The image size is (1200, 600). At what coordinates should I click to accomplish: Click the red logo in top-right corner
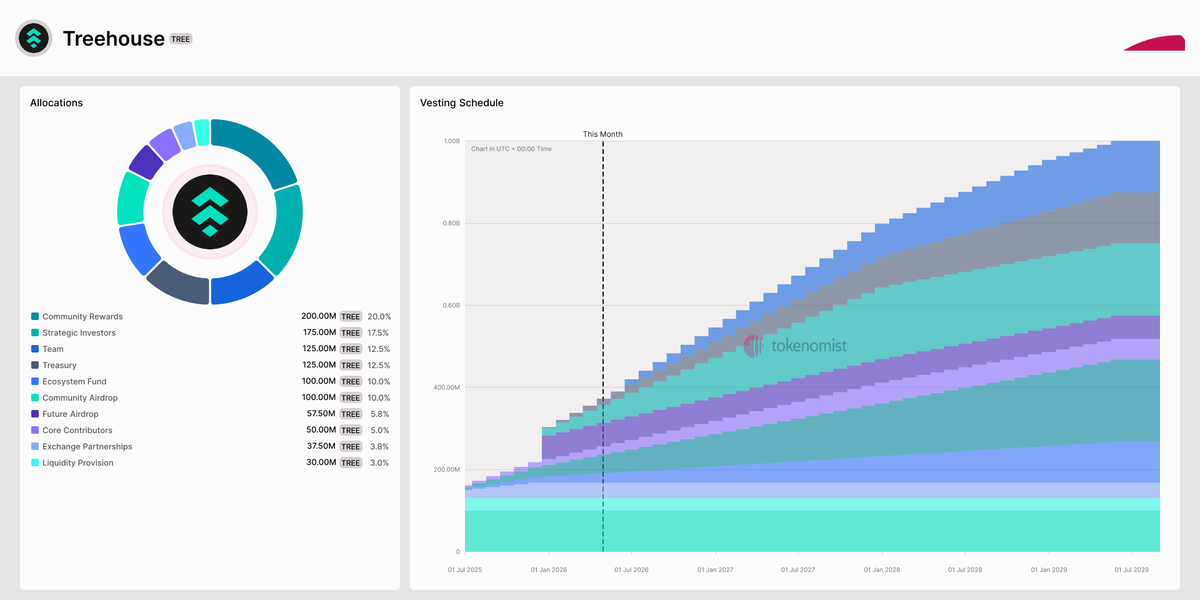pos(1154,43)
